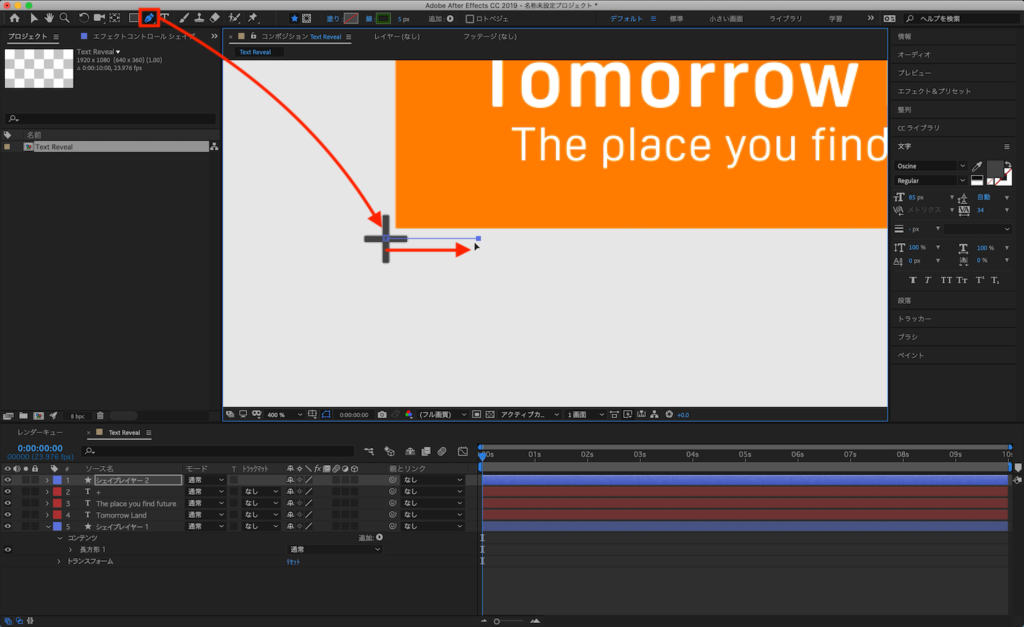Hide the Tomorrow Land layer eye
The height and width of the screenshot is (627, 1024).
(x=8, y=515)
